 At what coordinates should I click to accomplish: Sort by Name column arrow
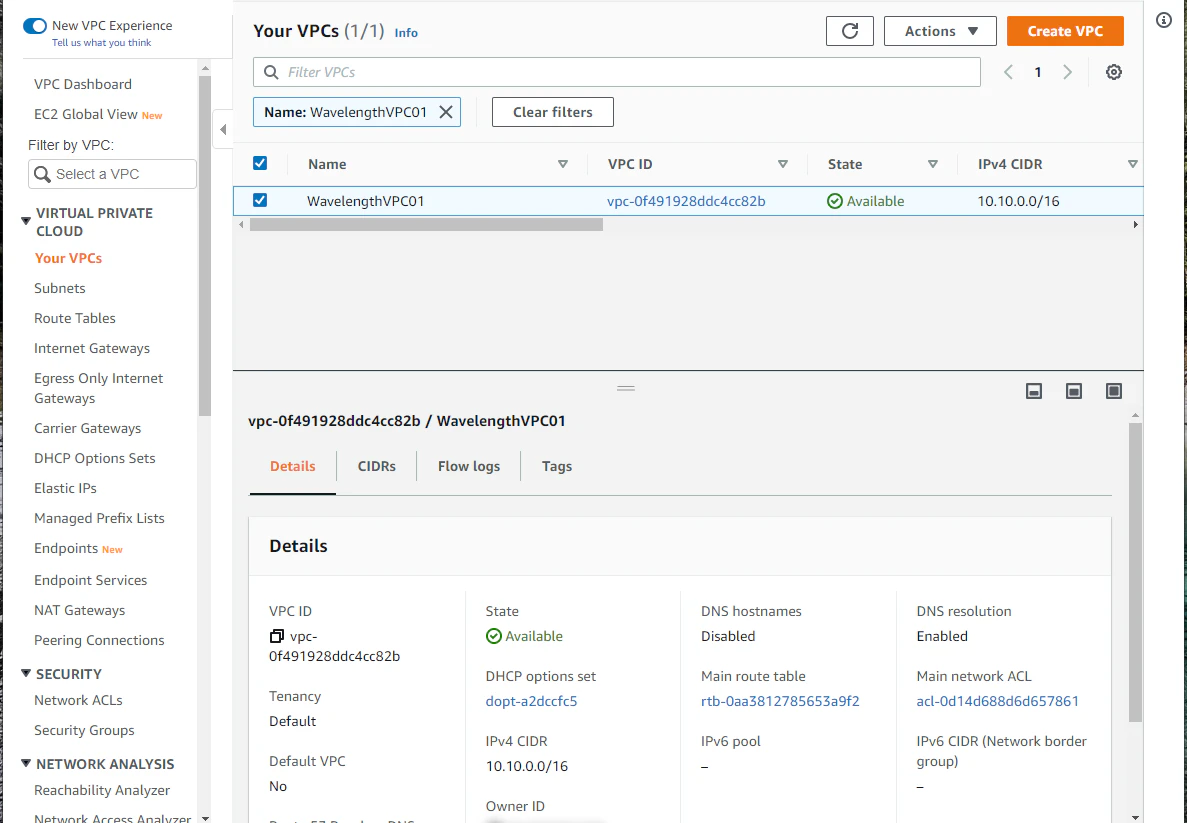(x=562, y=164)
